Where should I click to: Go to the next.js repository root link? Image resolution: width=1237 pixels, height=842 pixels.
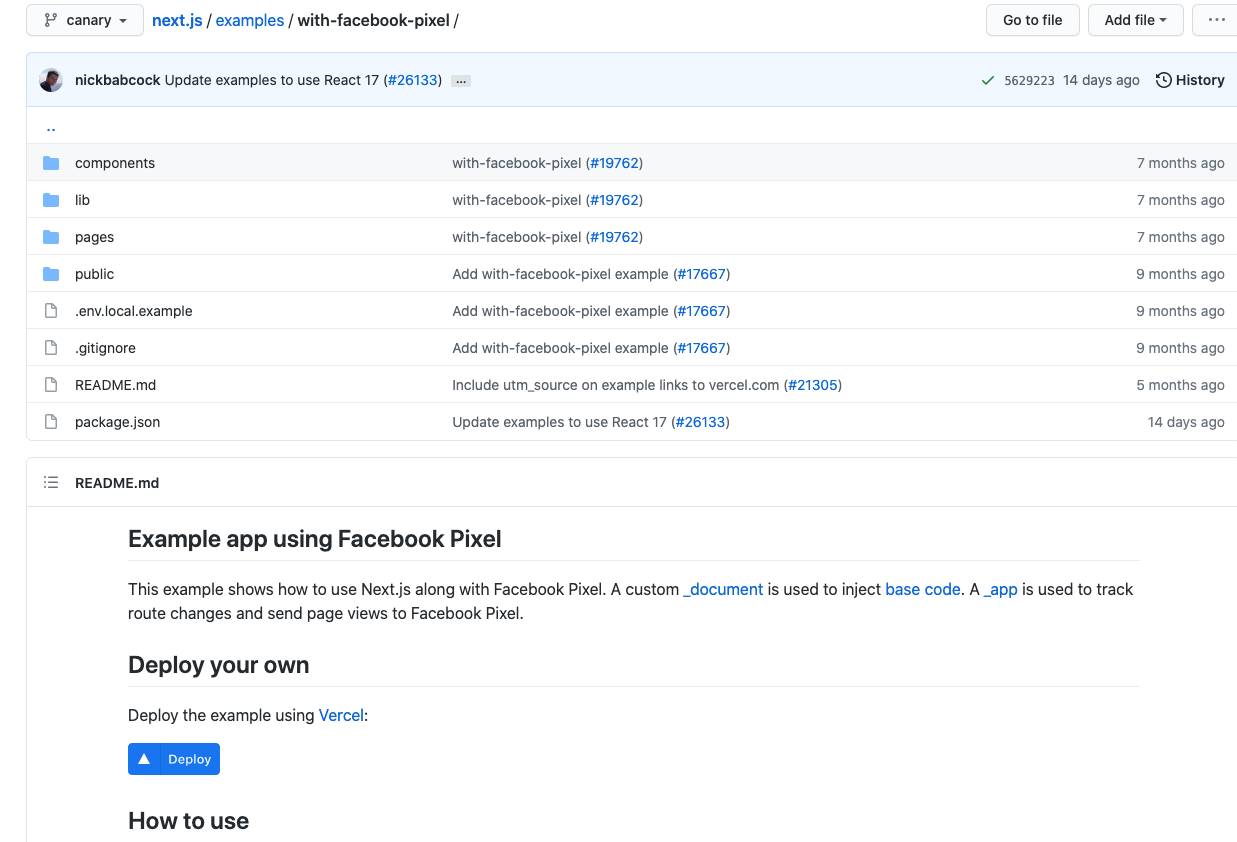(x=177, y=20)
